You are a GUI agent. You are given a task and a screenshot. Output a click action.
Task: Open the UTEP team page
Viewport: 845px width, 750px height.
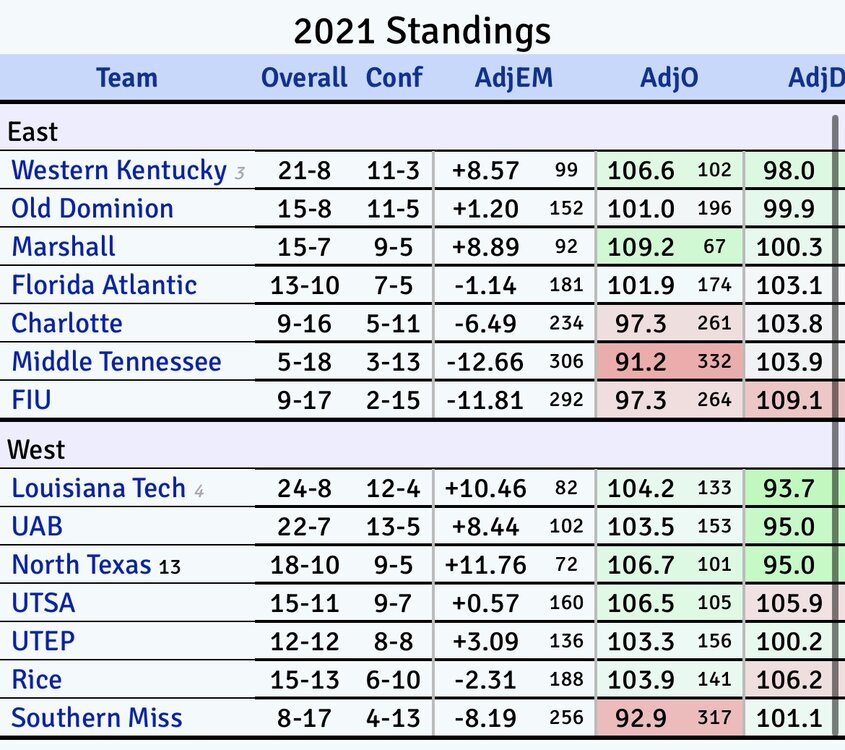click(43, 641)
